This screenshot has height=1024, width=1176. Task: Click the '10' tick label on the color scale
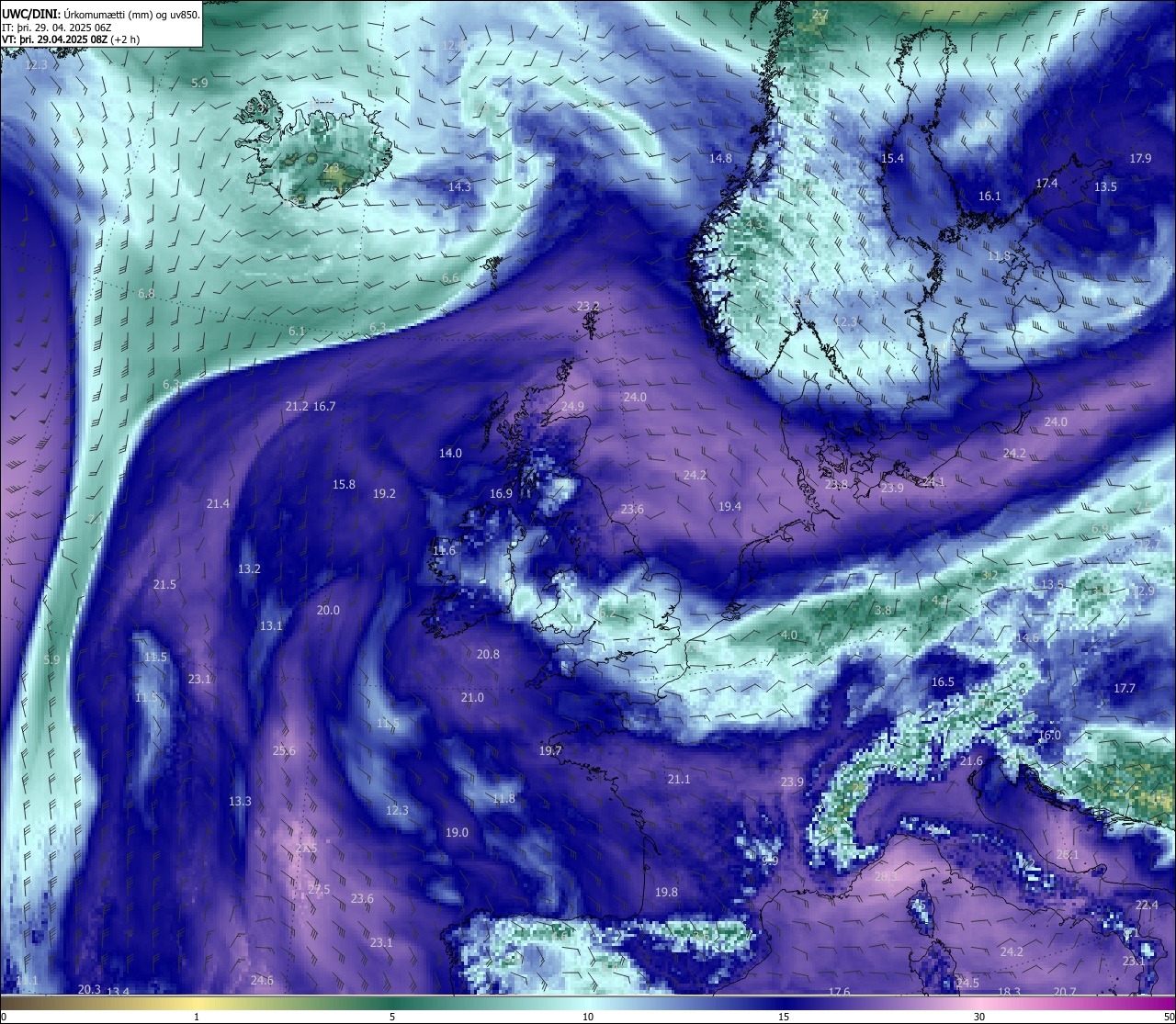[588, 1017]
